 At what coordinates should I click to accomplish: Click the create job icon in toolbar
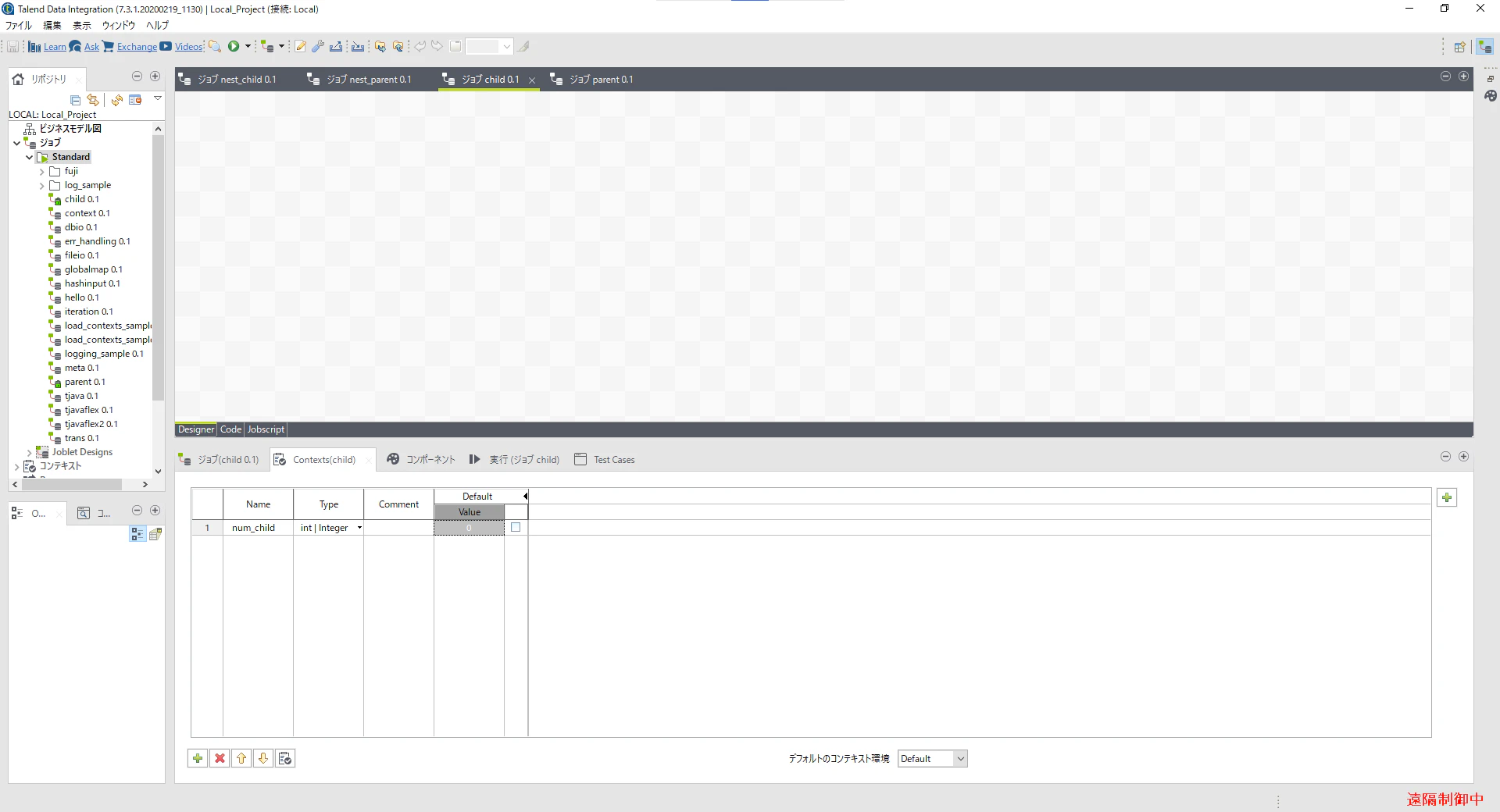coord(267,47)
